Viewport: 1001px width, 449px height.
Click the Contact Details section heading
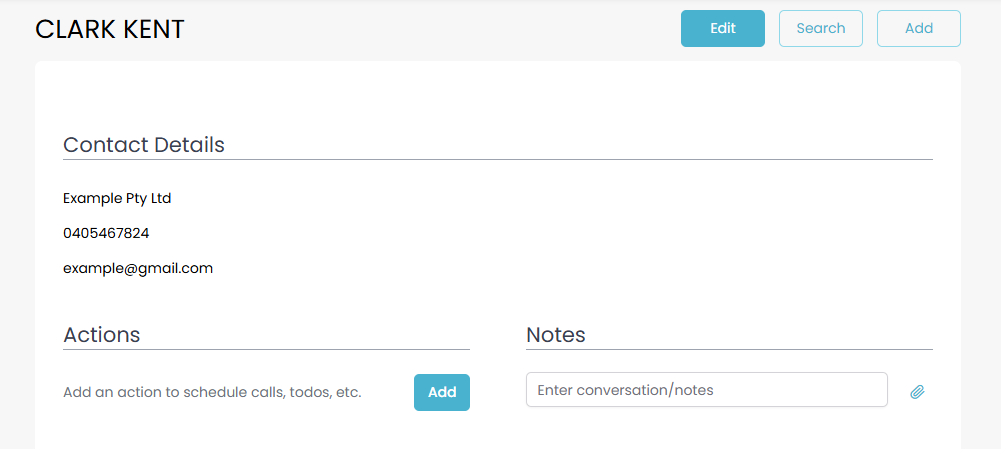pos(144,145)
